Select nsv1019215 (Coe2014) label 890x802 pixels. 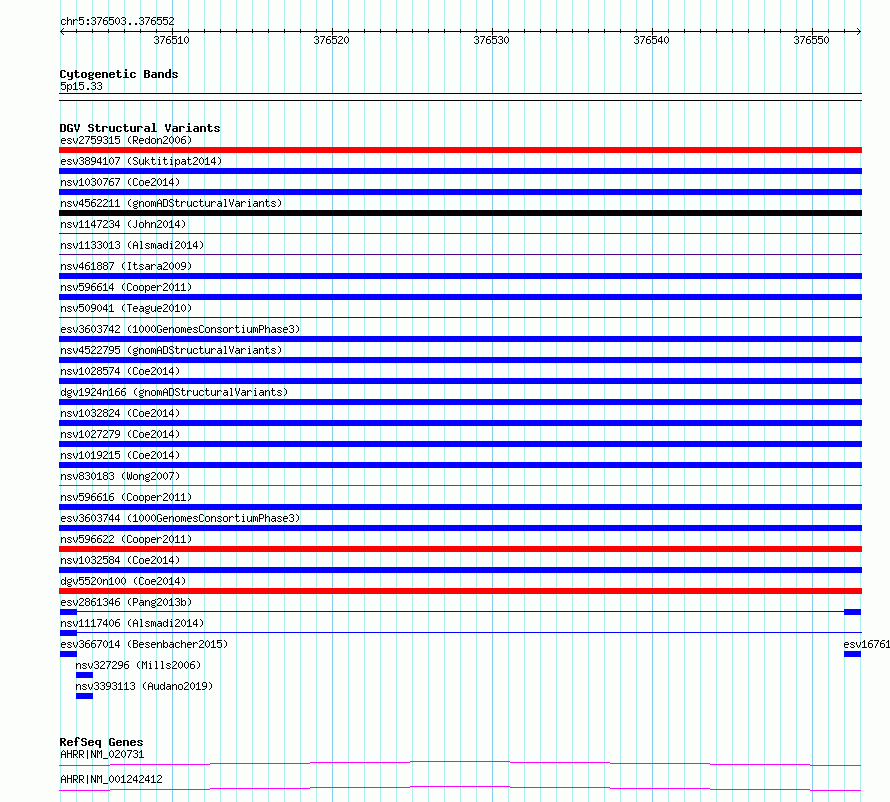pyautogui.click(x=120, y=455)
